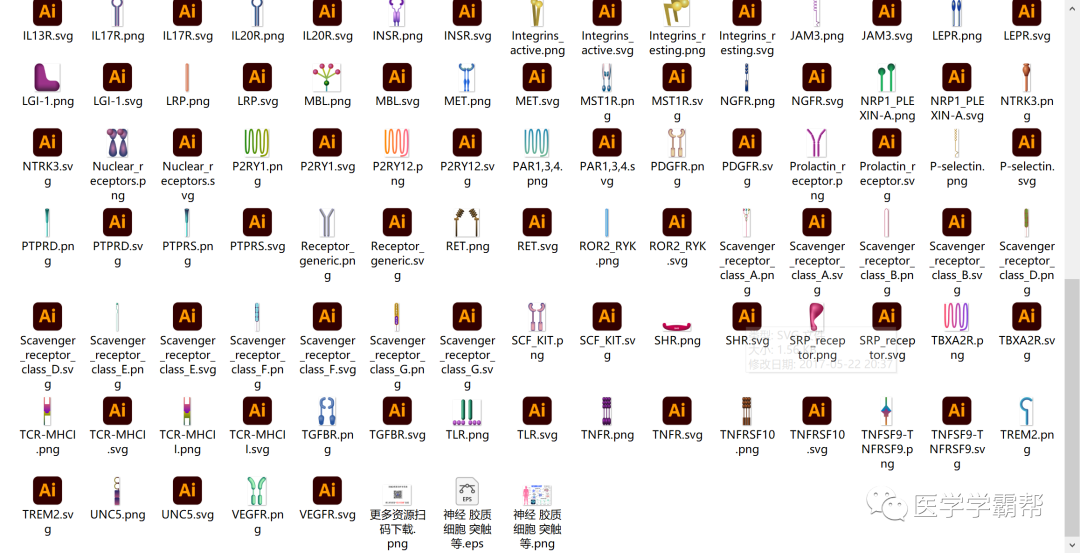Select the TNFSF9-TNFRSF9.png icon

[x=886, y=411]
